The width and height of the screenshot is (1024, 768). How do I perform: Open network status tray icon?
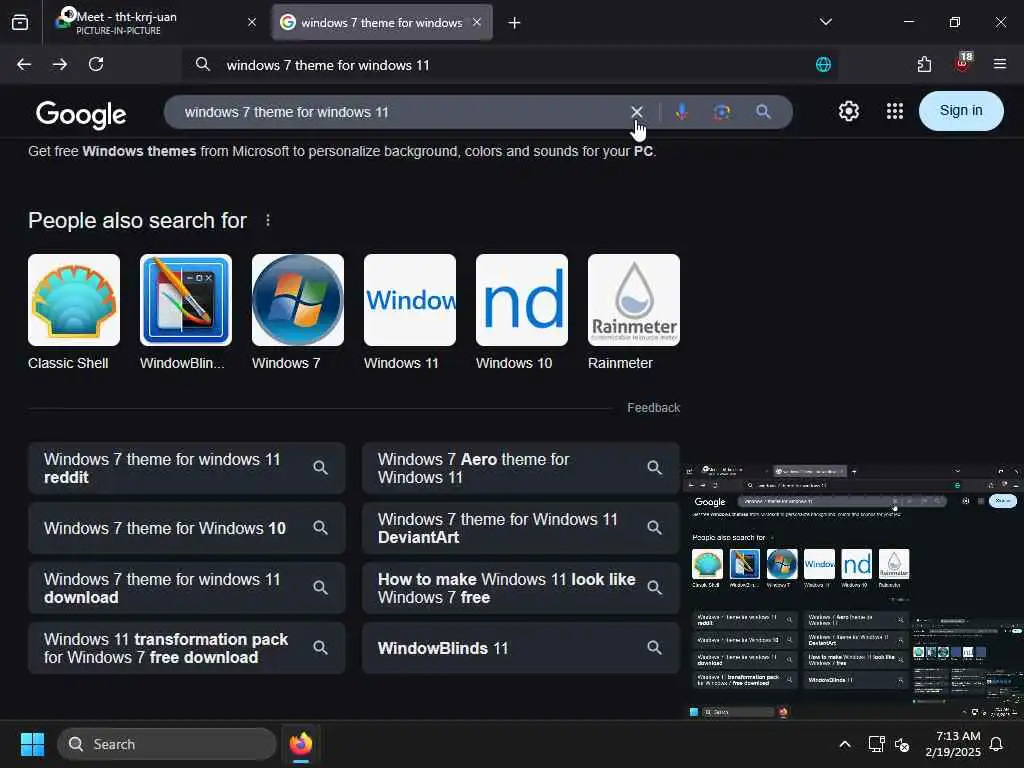coord(876,744)
